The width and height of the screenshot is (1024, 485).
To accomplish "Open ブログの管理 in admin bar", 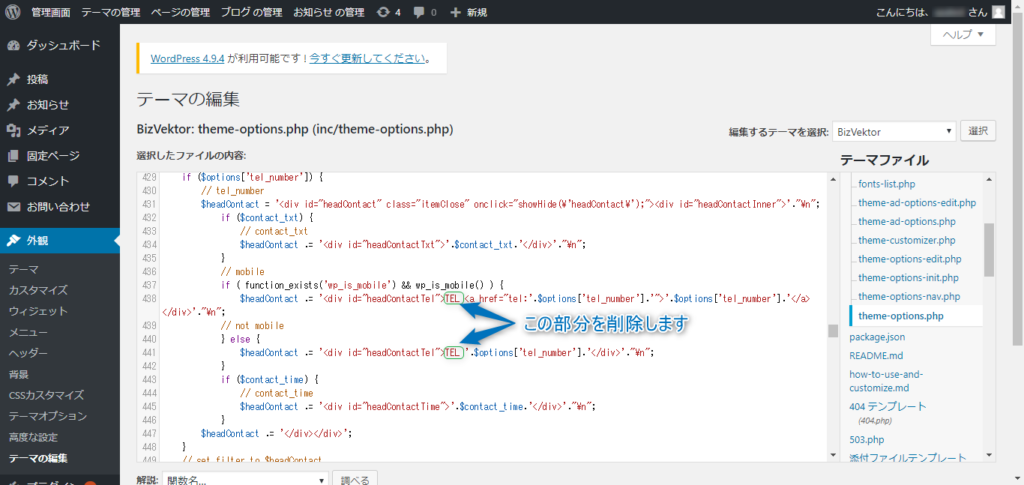I will (x=251, y=12).
